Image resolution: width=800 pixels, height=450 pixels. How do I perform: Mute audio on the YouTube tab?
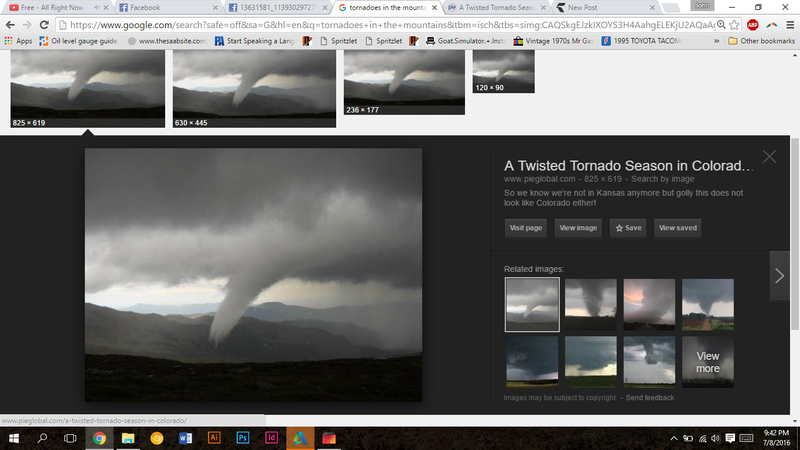(96, 7)
